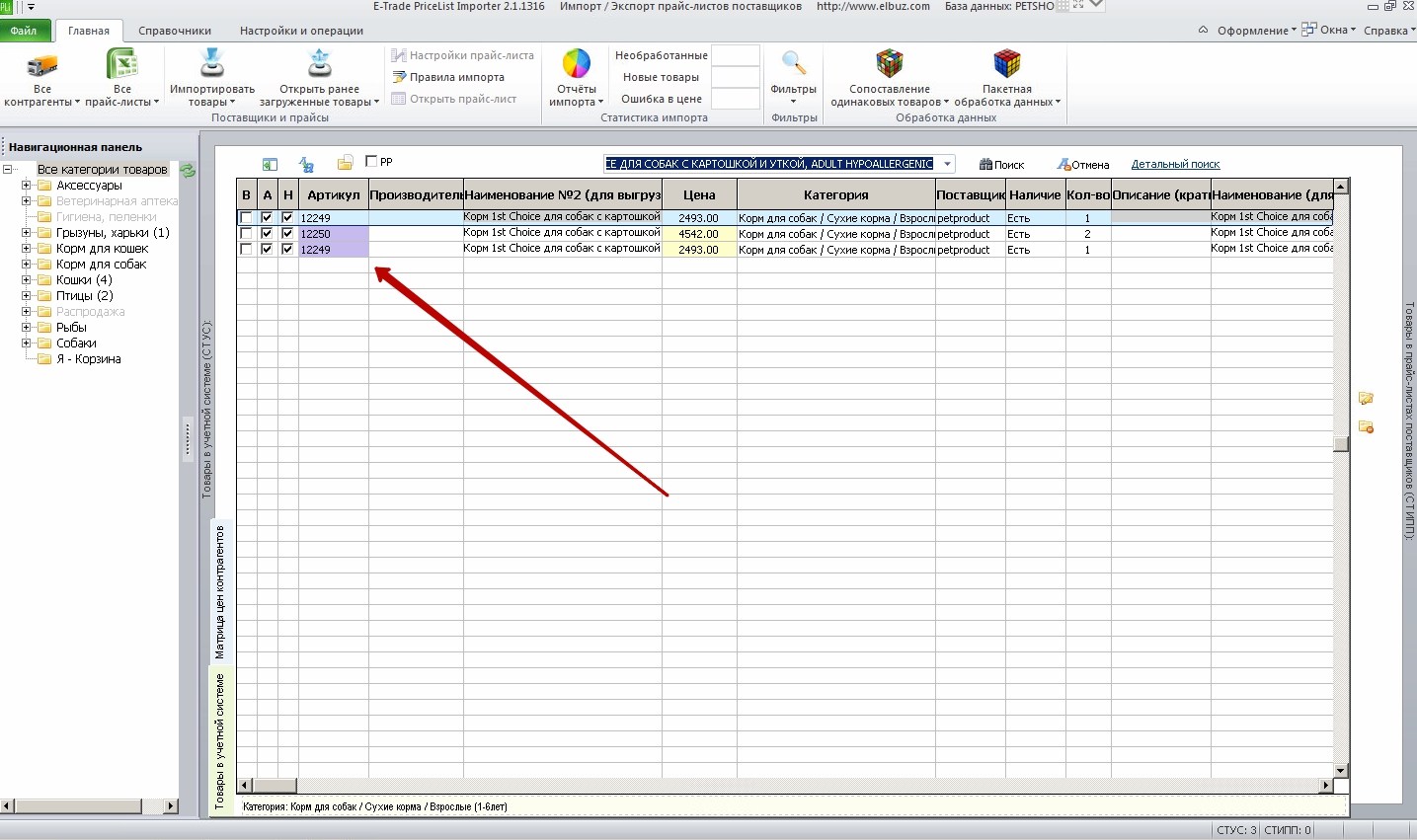Screen dimensions: 1417x840
Task: Toggle column A checkbox in first row 12249
Action: 267,218
